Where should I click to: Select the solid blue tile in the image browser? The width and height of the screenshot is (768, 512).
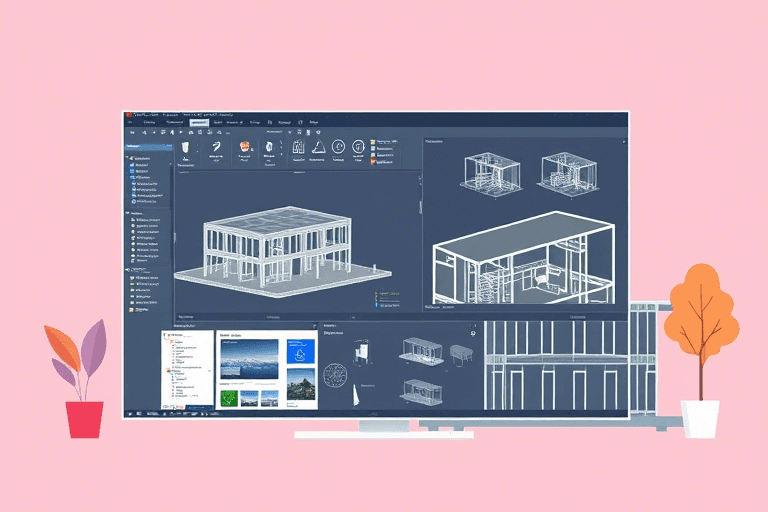(x=300, y=353)
